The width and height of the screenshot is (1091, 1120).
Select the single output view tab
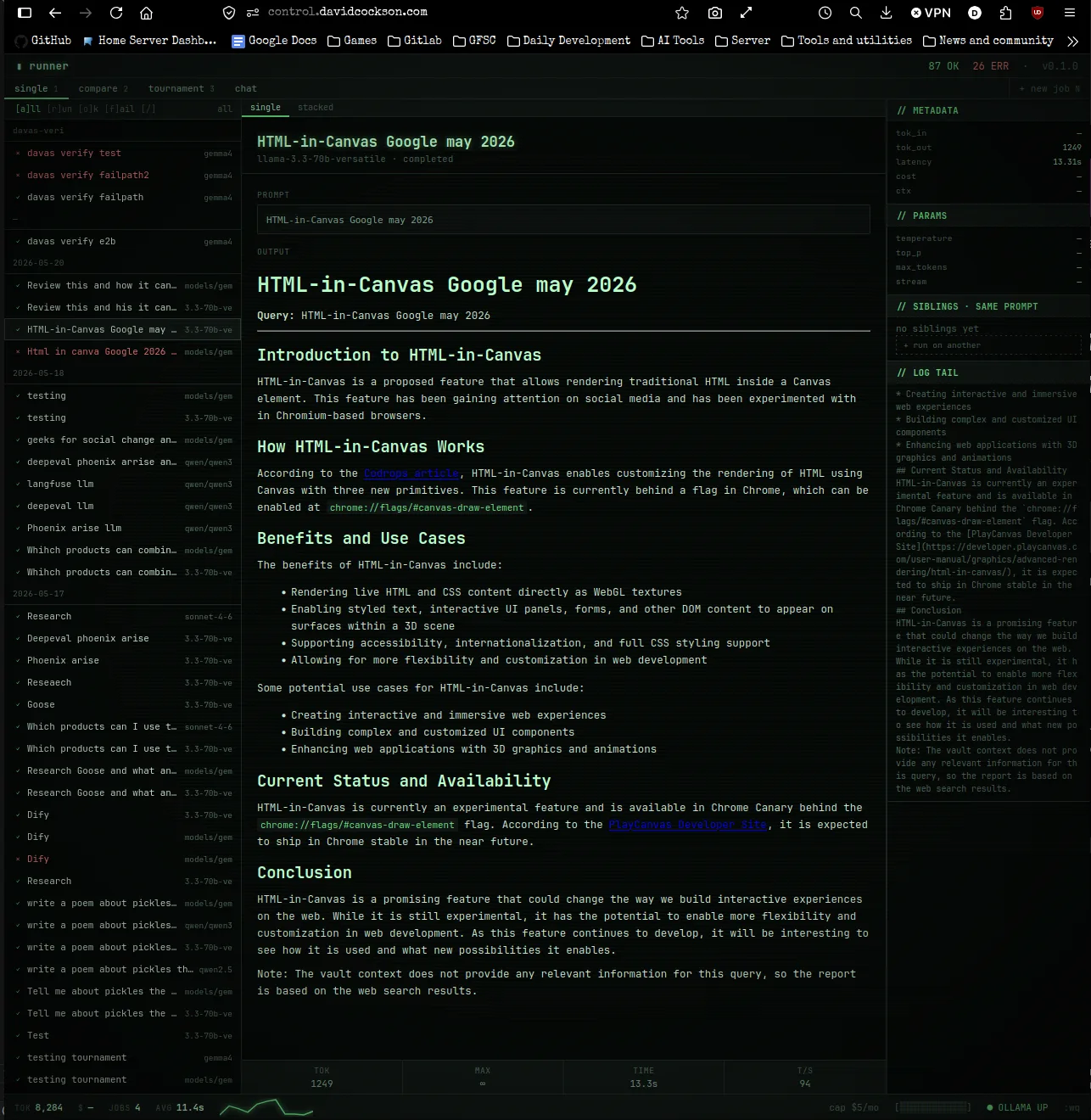[x=266, y=108]
